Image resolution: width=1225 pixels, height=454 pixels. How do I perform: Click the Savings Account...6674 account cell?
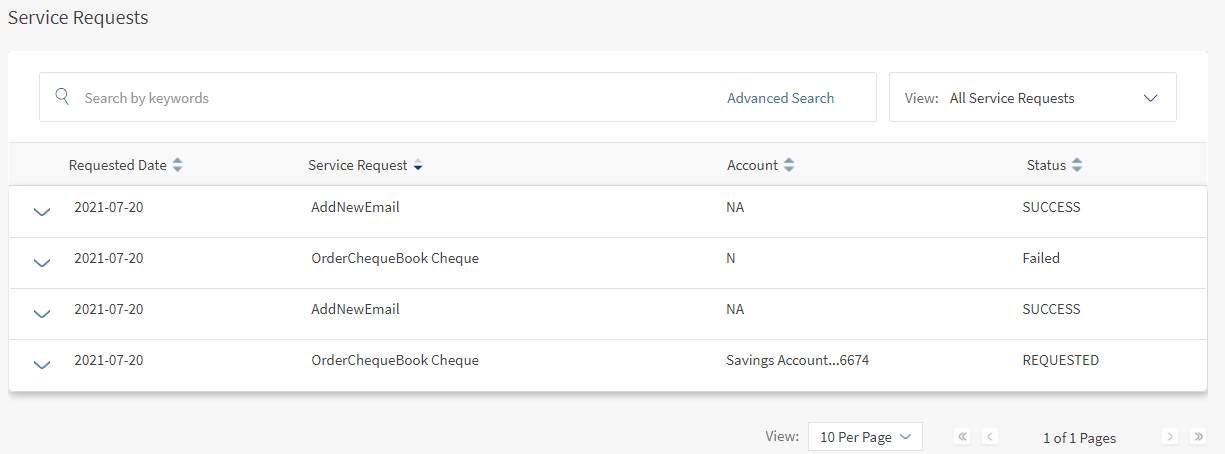(797, 360)
